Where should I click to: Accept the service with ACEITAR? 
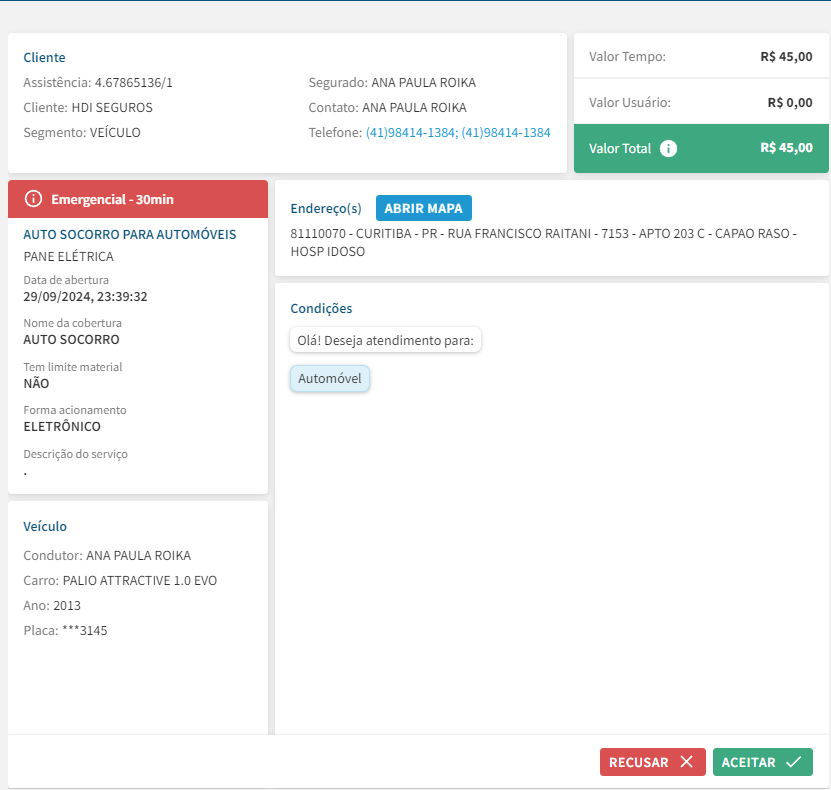762,762
